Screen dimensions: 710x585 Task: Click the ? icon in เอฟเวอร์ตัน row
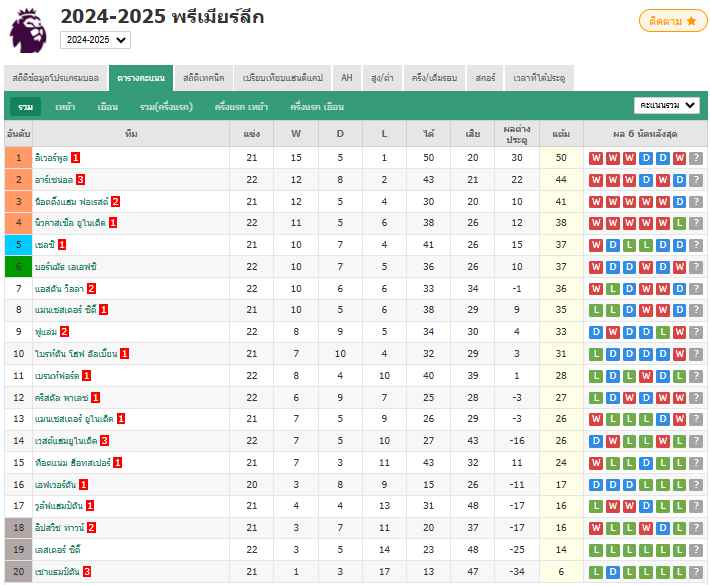(696, 485)
